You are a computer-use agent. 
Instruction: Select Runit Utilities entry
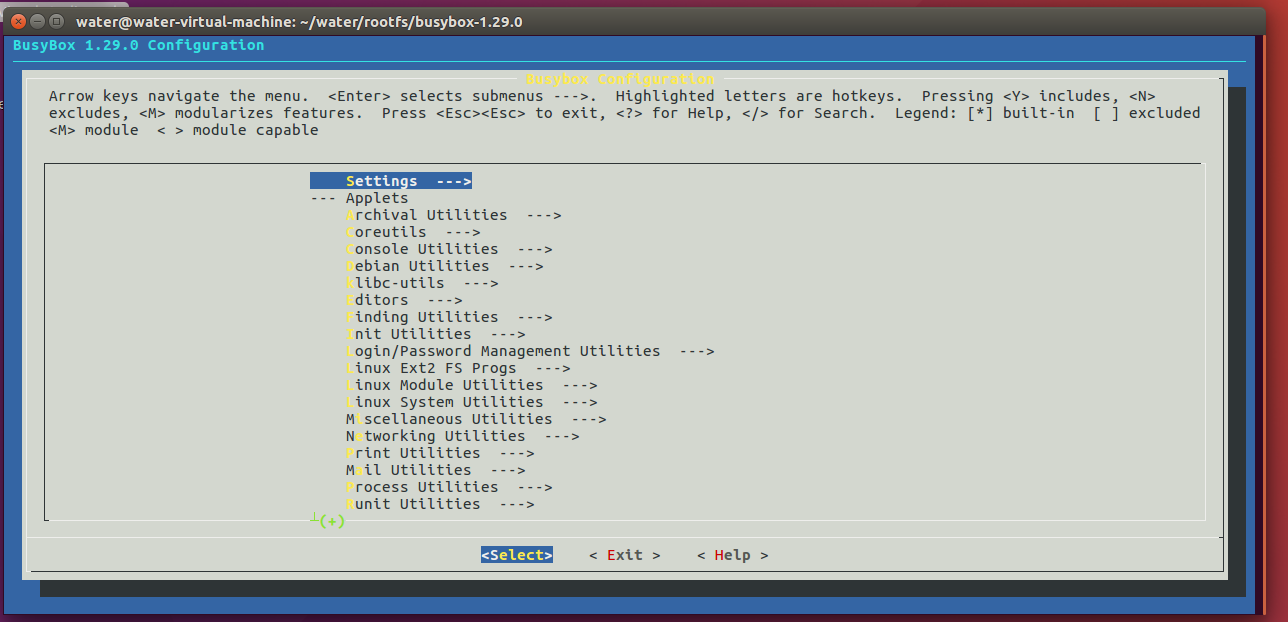(440, 504)
